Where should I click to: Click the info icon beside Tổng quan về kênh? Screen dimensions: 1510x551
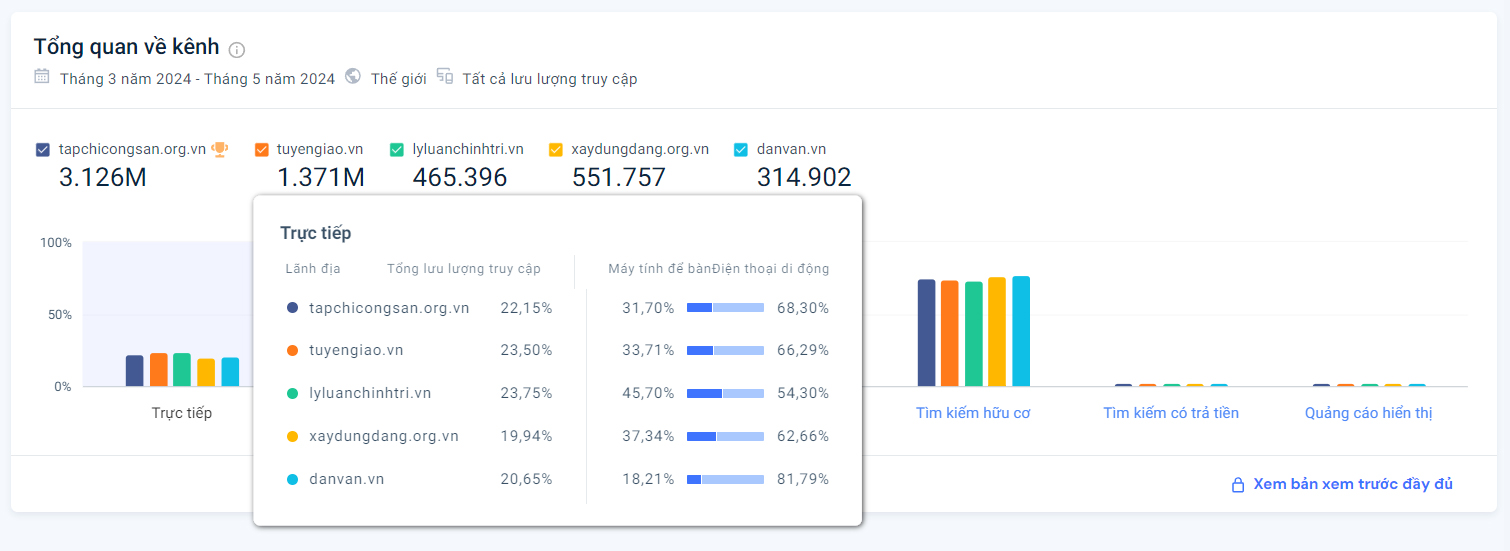click(237, 50)
